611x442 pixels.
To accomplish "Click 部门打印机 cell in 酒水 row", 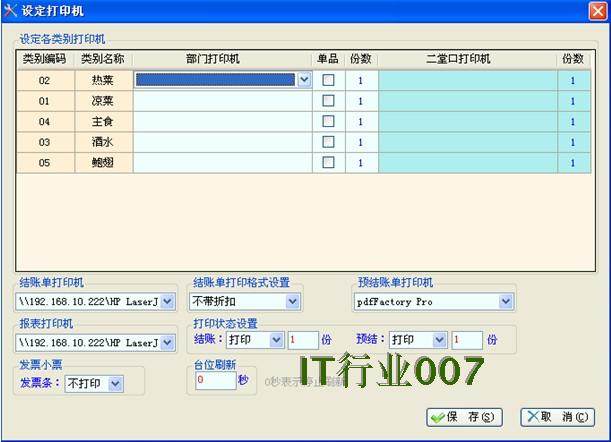I will coord(223,142).
